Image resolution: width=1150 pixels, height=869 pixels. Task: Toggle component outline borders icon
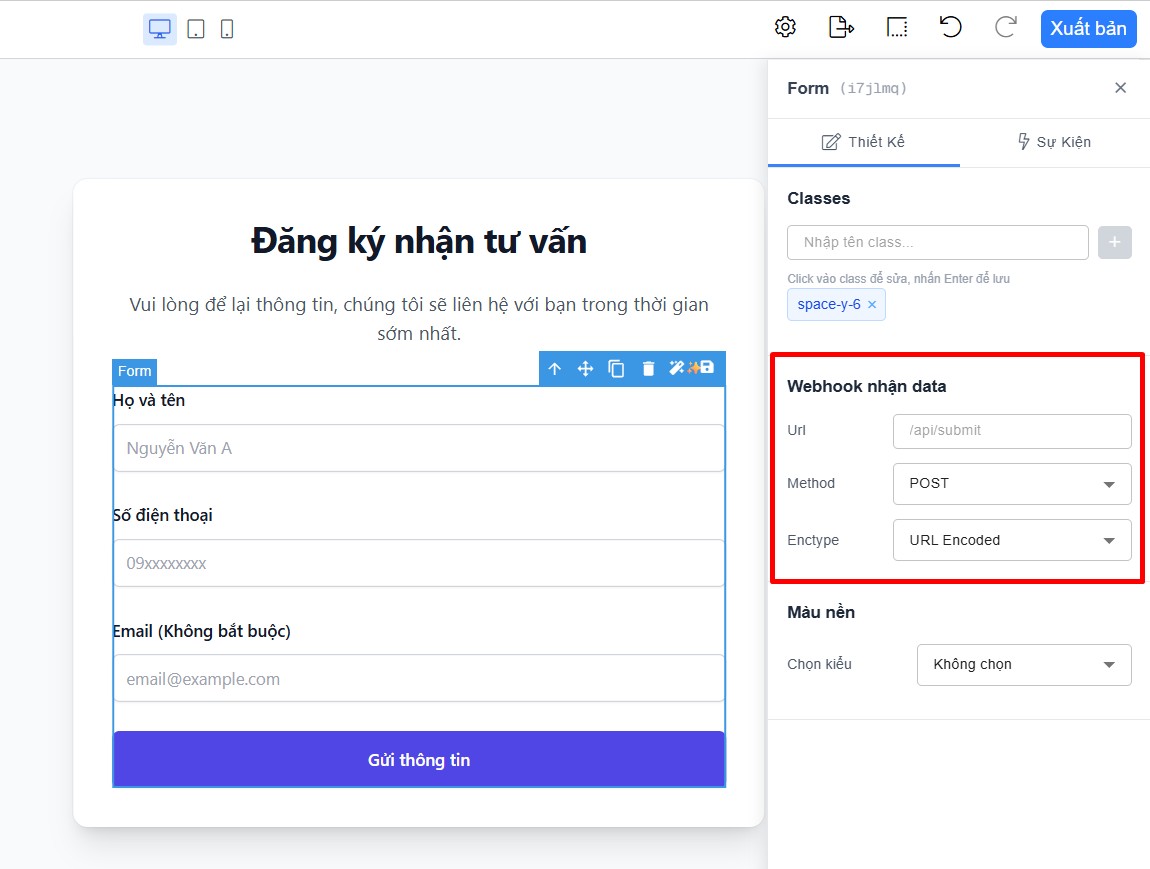click(x=897, y=28)
